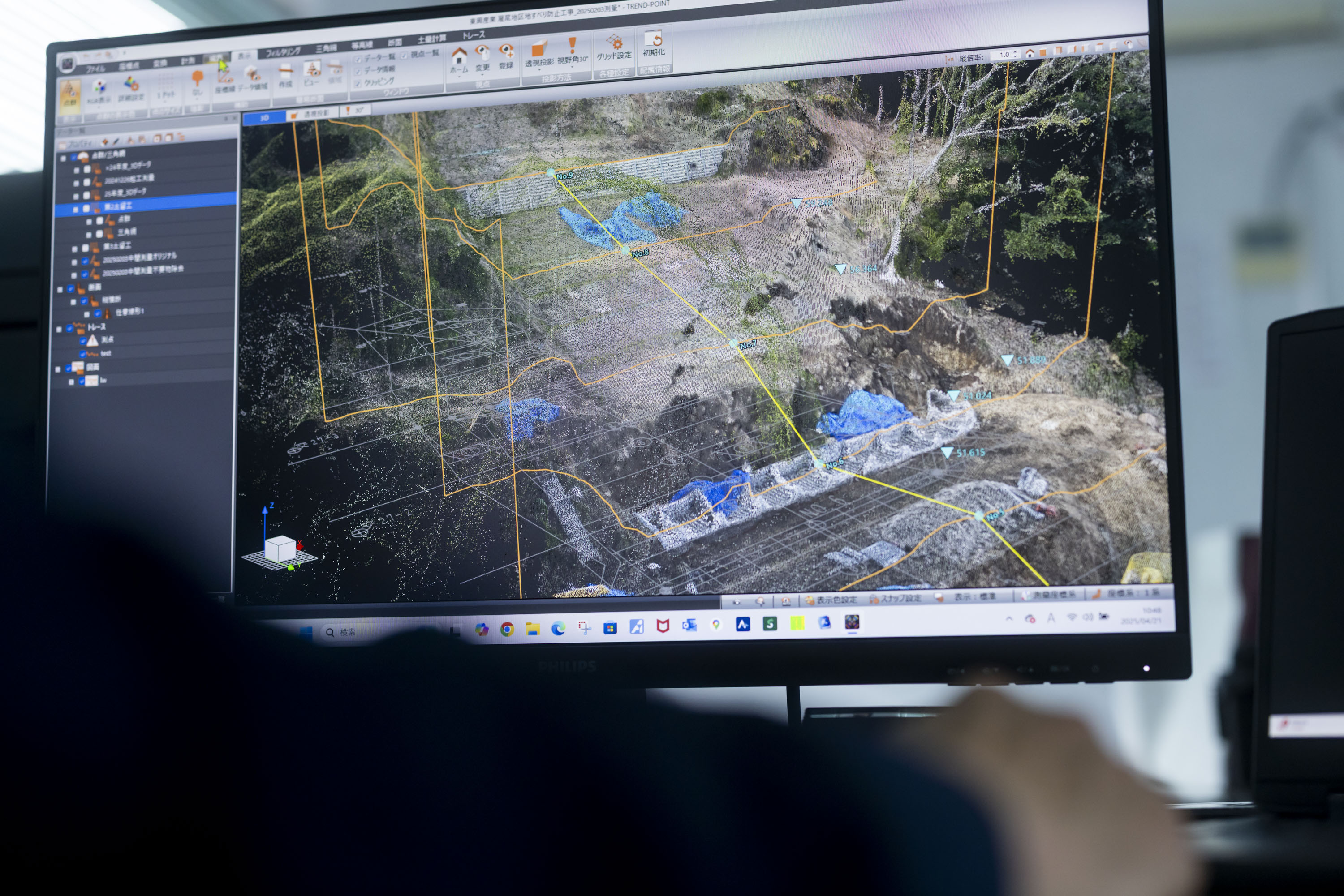The image size is (1344, 896).
Task: Click the 30° button above viewport
Action: coord(356,110)
